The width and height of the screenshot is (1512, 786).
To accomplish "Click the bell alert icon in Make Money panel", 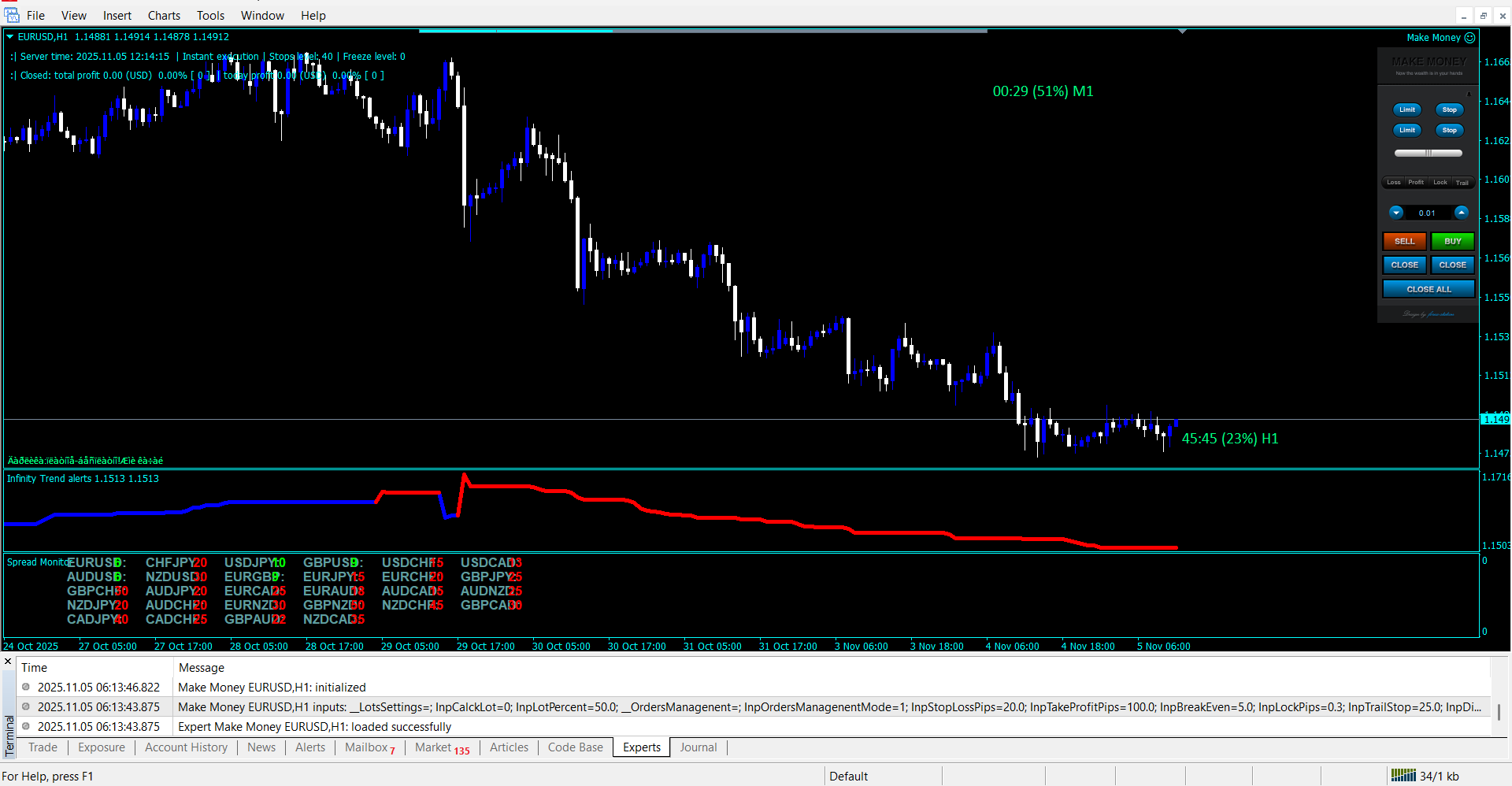I will [x=1468, y=95].
